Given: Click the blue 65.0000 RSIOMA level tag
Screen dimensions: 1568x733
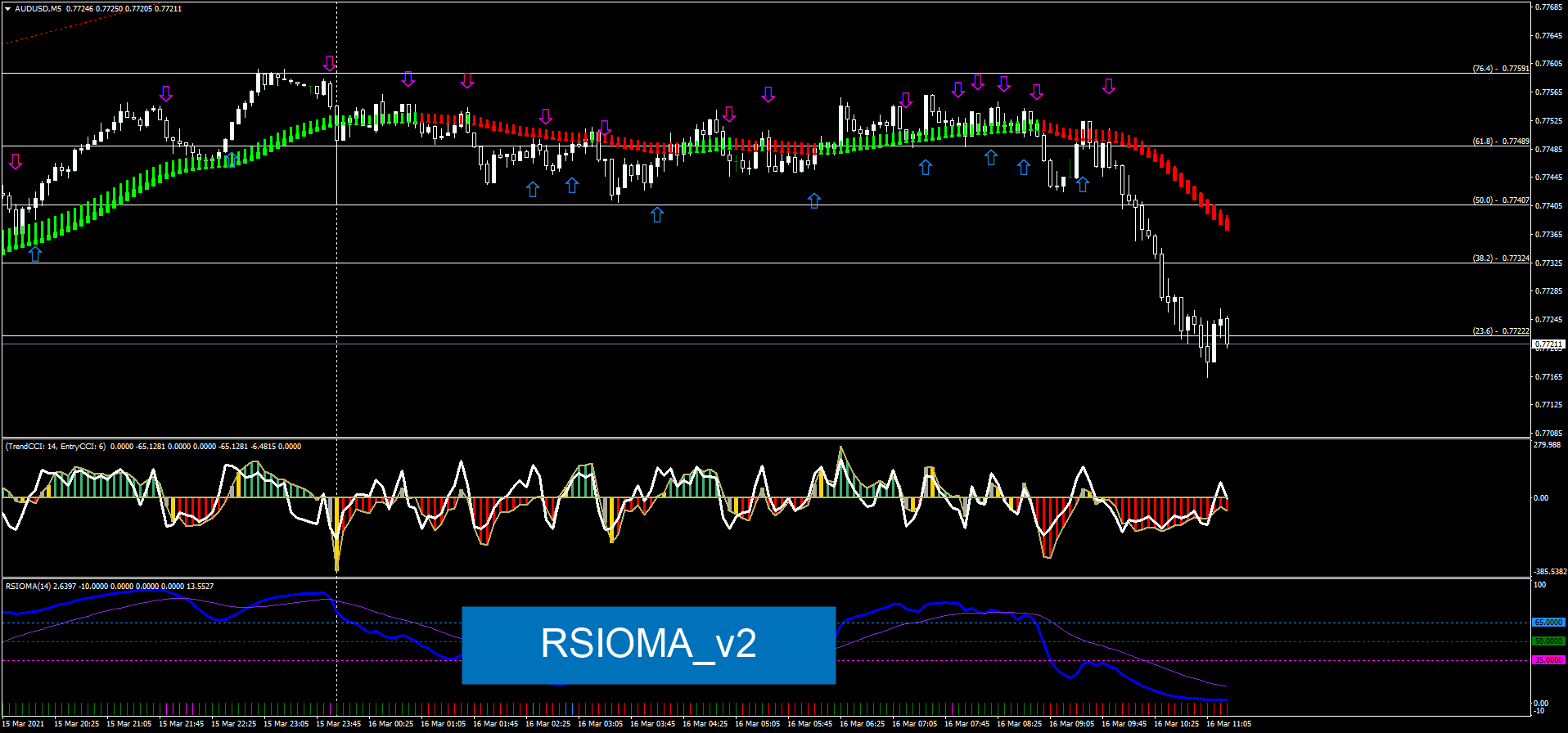Looking at the screenshot, I should tap(1548, 623).
